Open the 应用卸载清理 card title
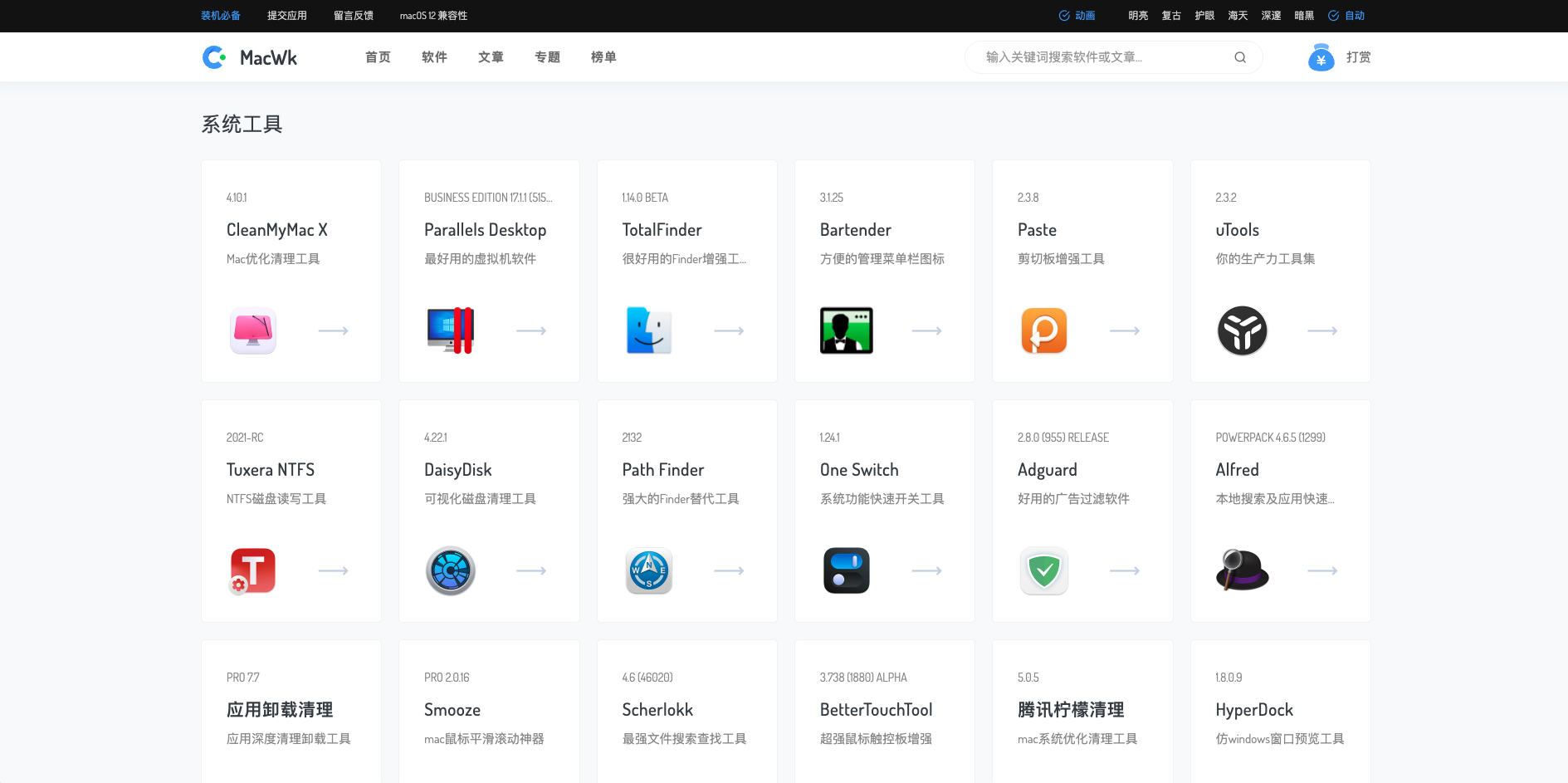 coord(280,710)
